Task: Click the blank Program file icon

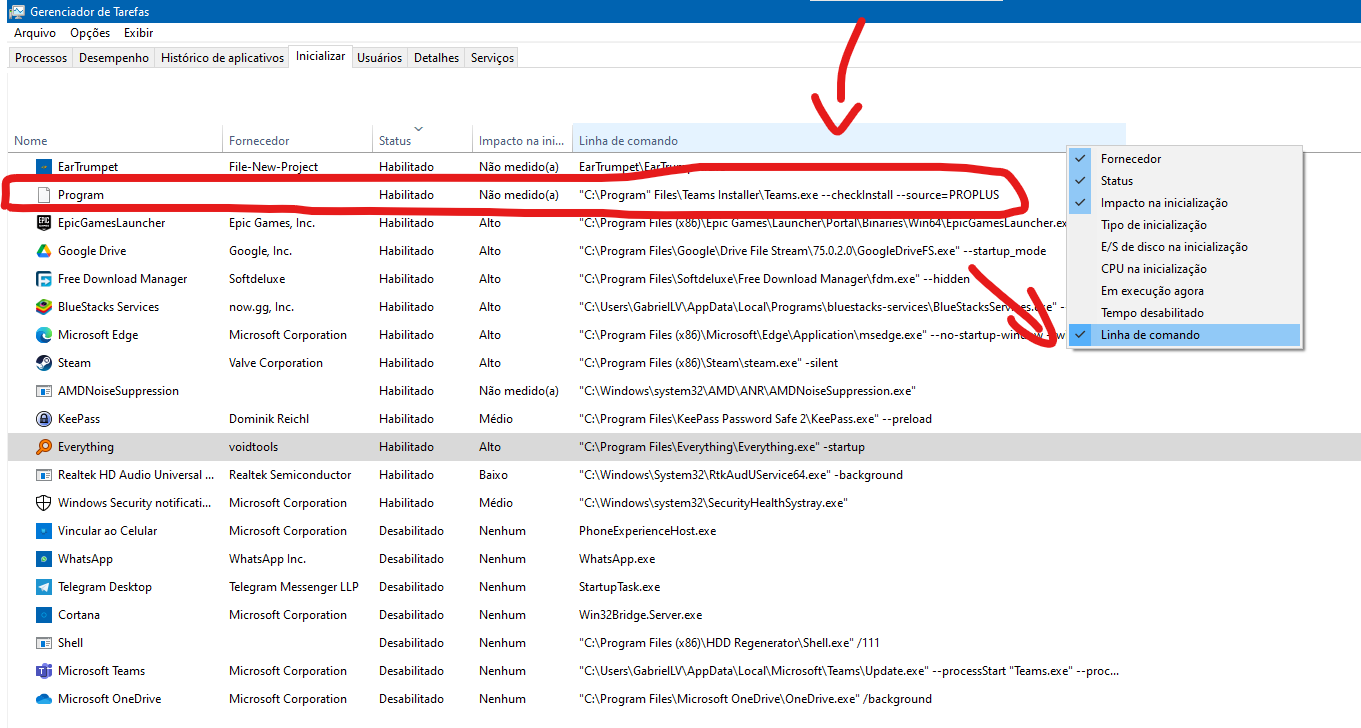Action: pyautogui.click(x=43, y=195)
